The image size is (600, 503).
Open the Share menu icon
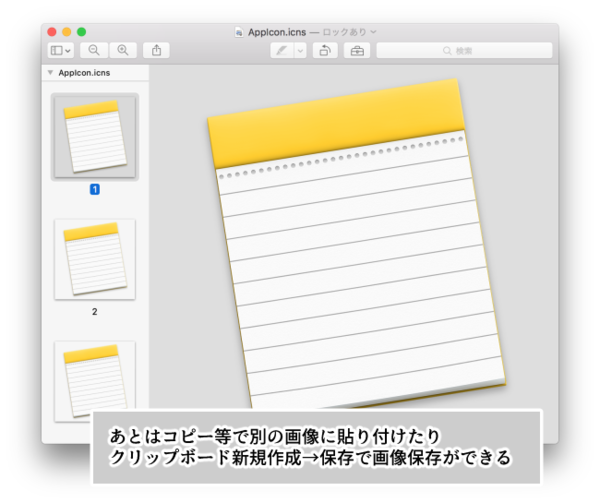156,50
